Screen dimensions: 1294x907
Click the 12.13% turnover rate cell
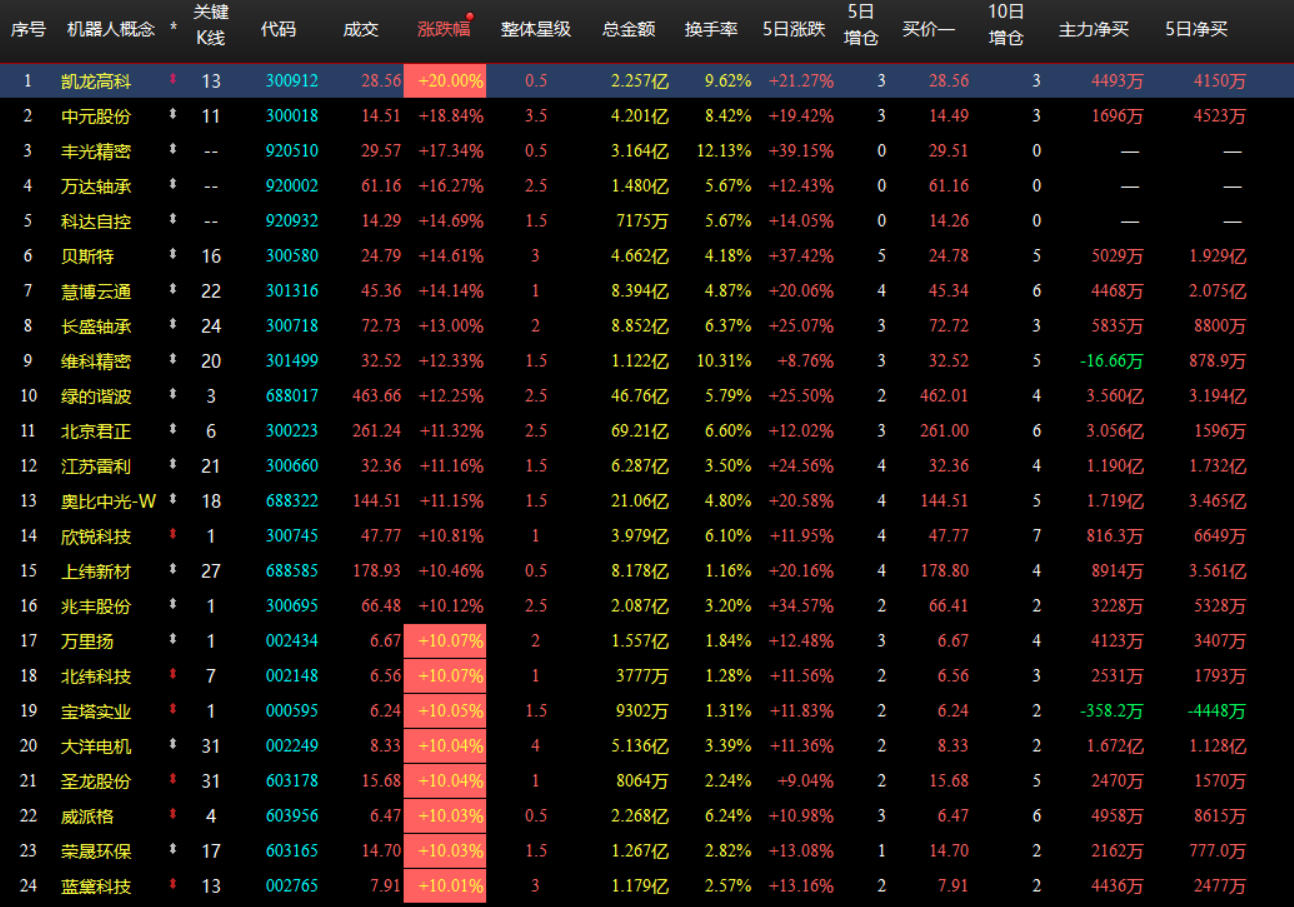[725, 151]
